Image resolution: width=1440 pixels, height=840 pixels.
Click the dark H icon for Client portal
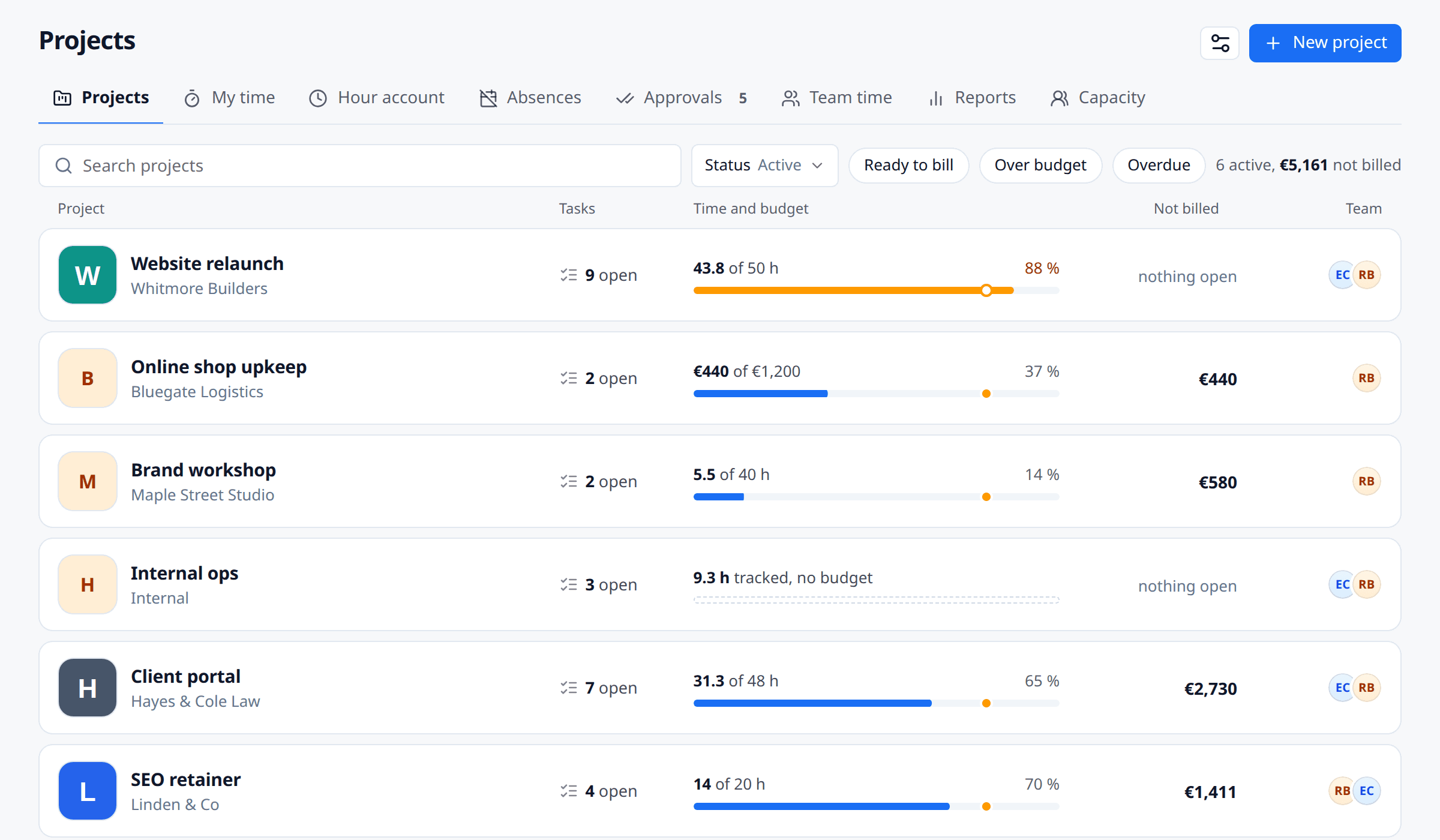click(88, 688)
